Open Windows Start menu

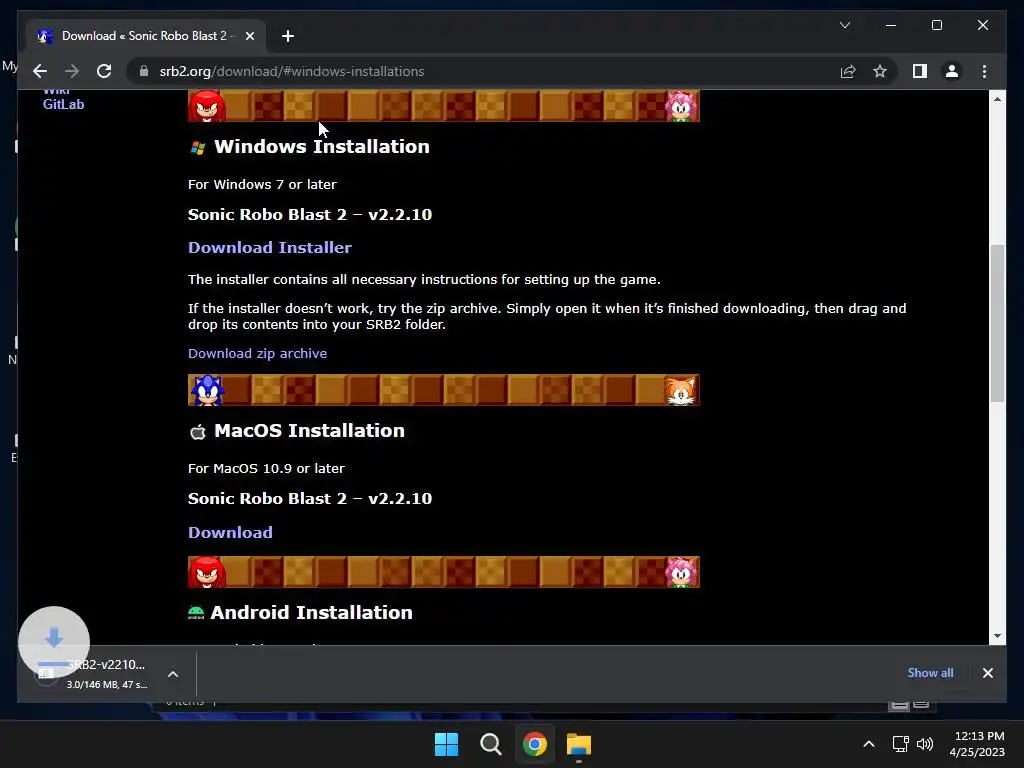point(447,744)
